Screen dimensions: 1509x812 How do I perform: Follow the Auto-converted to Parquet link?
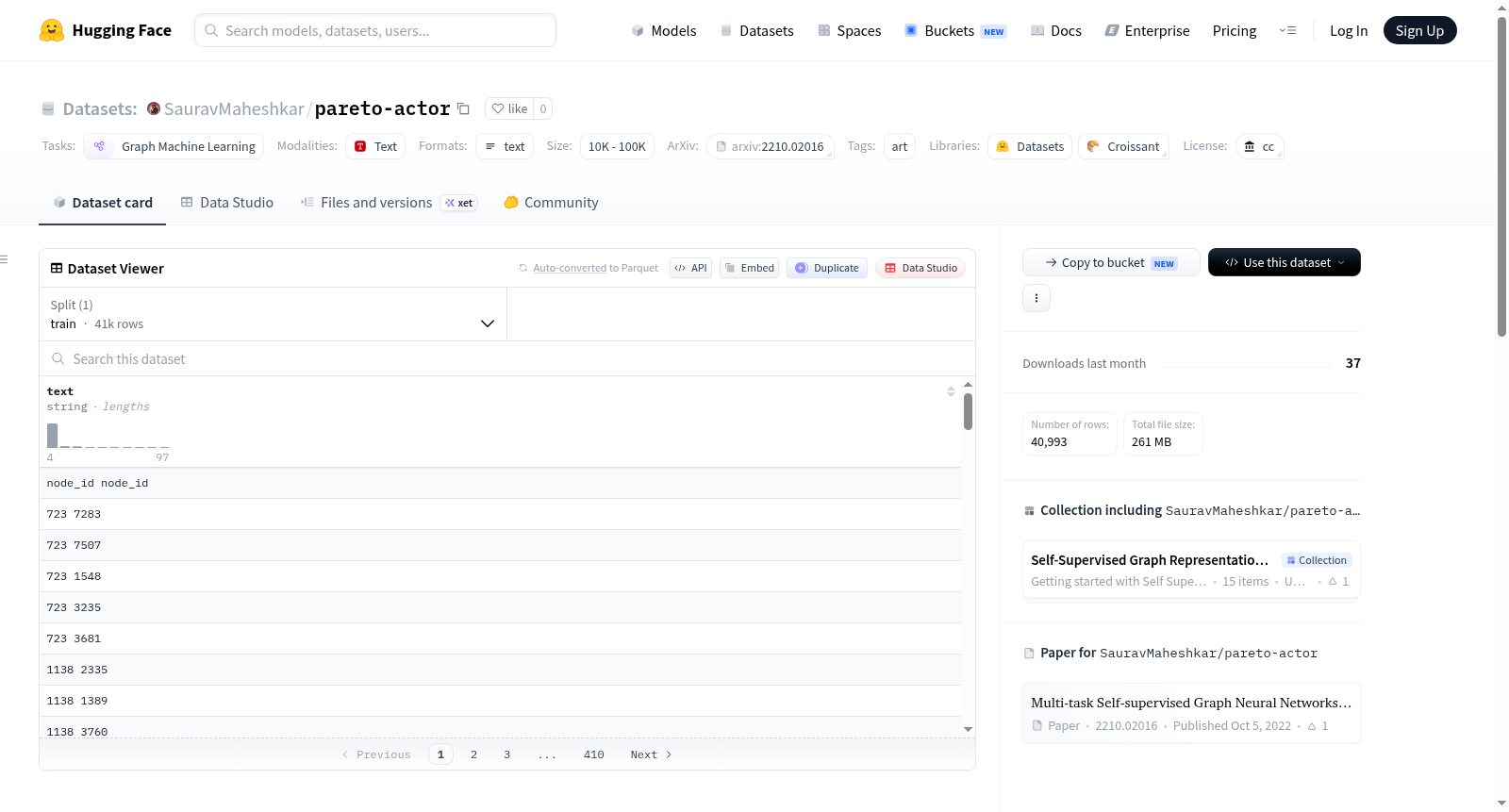point(570,268)
